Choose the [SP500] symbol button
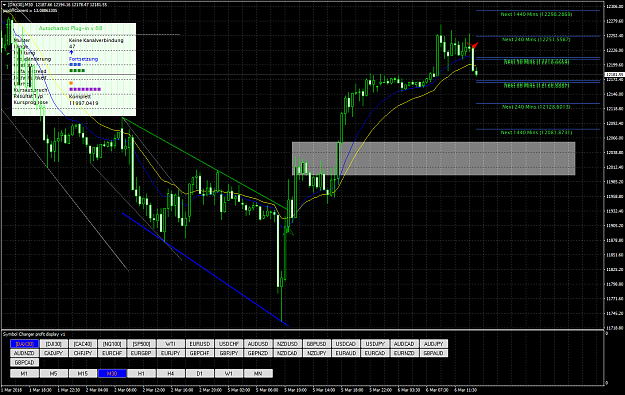The width and height of the screenshot is (625, 395). (141, 344)
